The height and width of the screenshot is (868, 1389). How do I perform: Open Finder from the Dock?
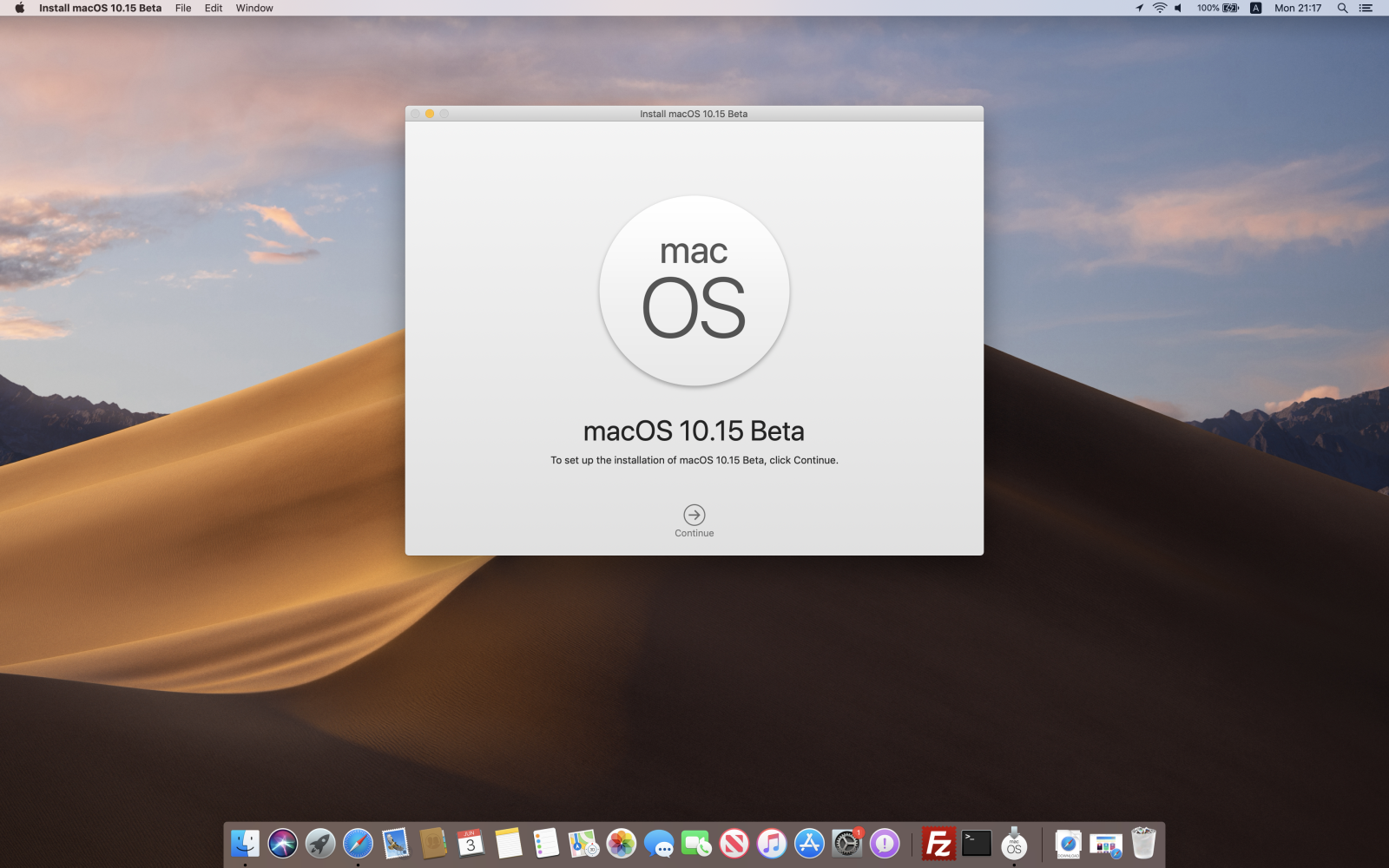tap(245, 843)
